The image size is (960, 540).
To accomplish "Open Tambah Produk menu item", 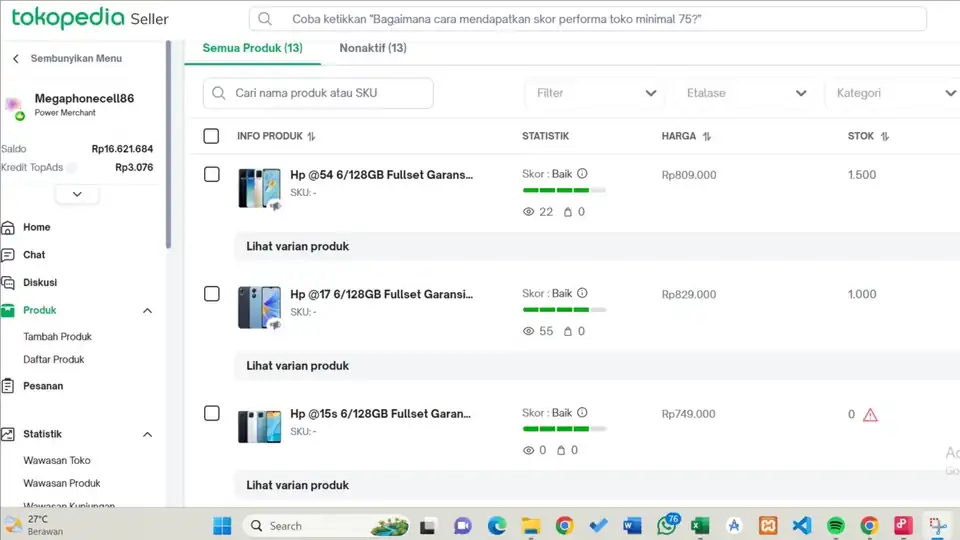I will pos(58,337).
